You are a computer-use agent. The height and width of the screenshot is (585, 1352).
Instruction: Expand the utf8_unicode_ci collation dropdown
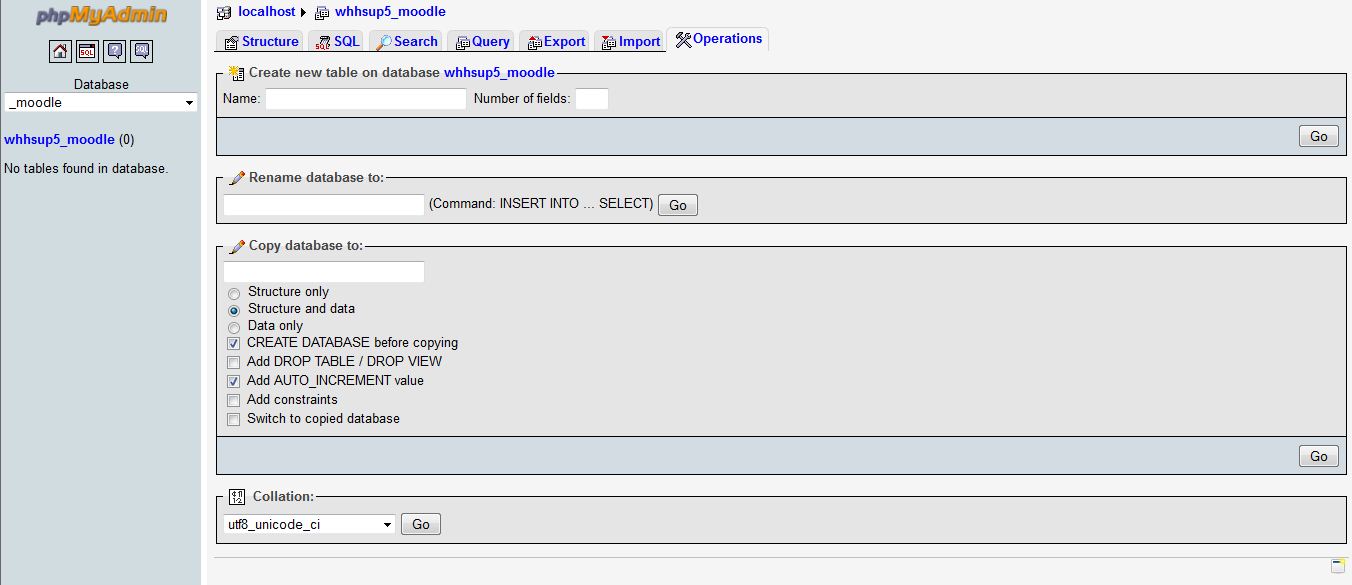point(310,525)
